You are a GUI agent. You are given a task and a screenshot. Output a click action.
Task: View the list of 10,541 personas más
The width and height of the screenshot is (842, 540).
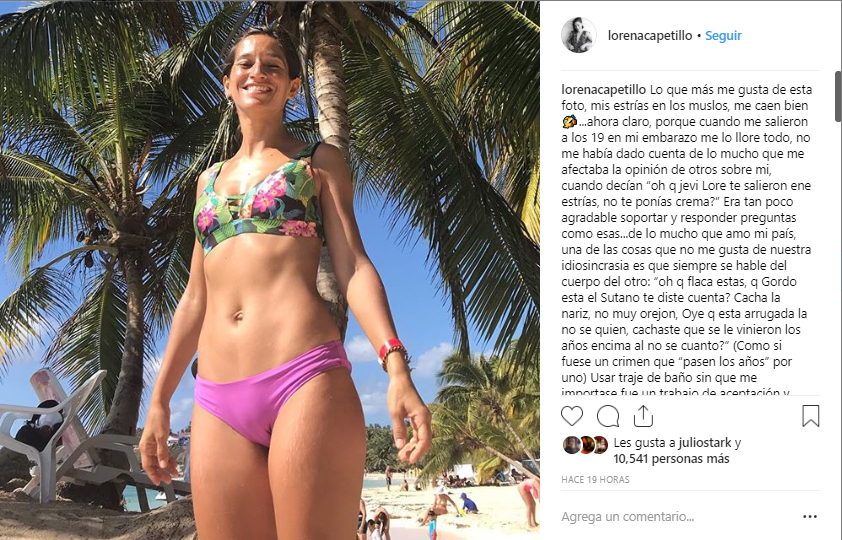(671, 459)
